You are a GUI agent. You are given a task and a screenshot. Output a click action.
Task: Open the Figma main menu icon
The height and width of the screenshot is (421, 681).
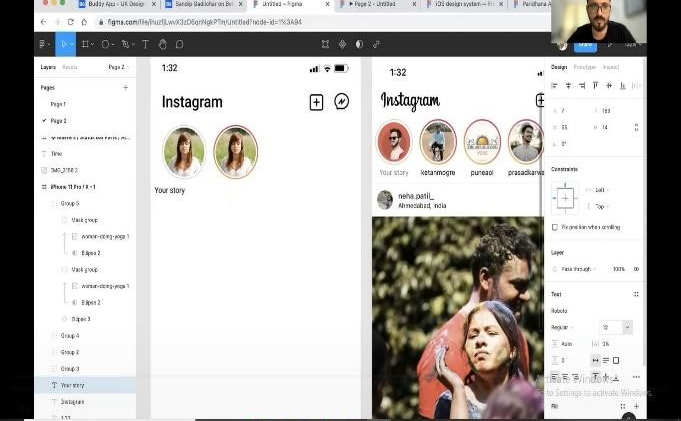pyautogui.click(x=43, y=44)
